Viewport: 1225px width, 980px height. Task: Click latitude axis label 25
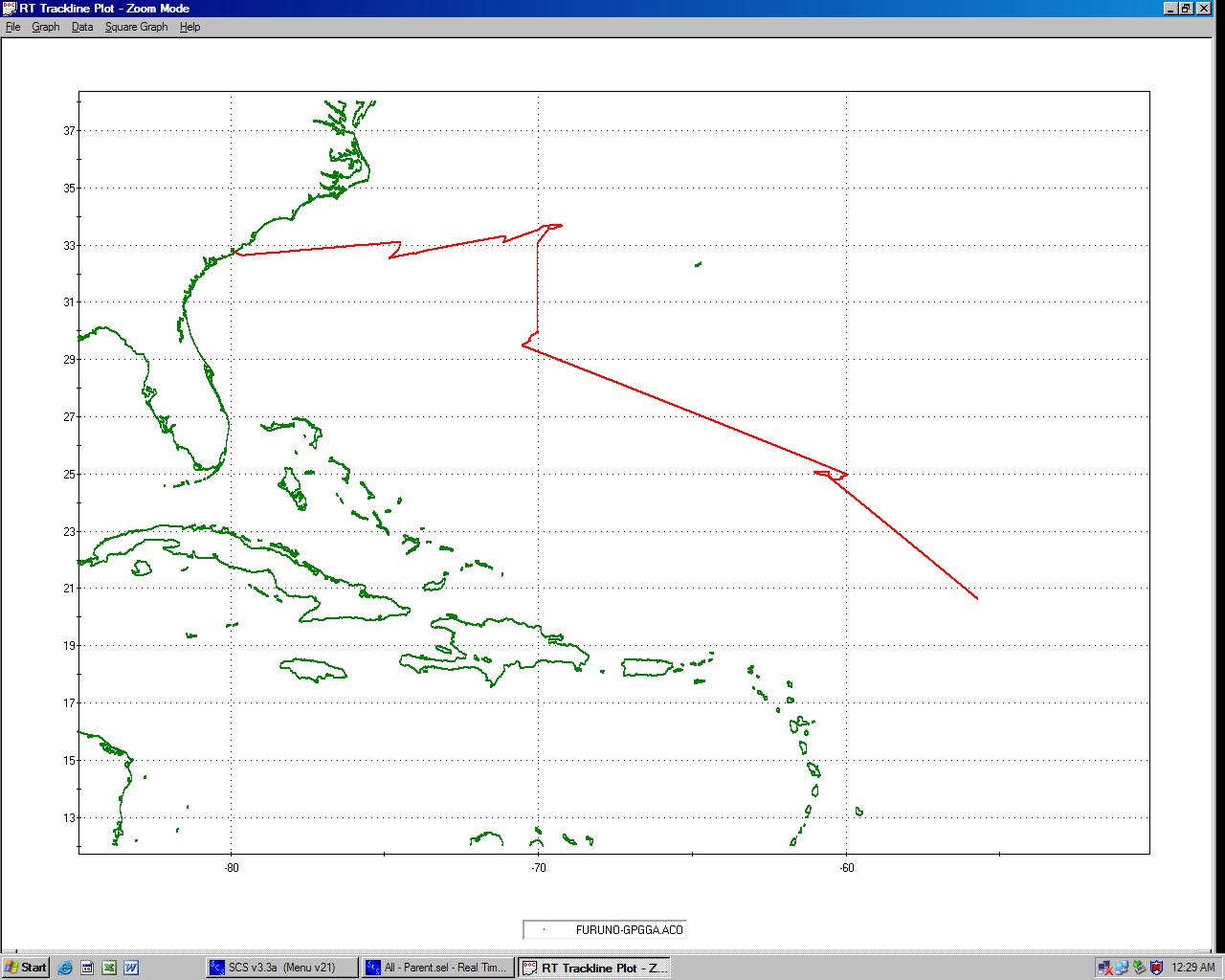pos(71,475)
